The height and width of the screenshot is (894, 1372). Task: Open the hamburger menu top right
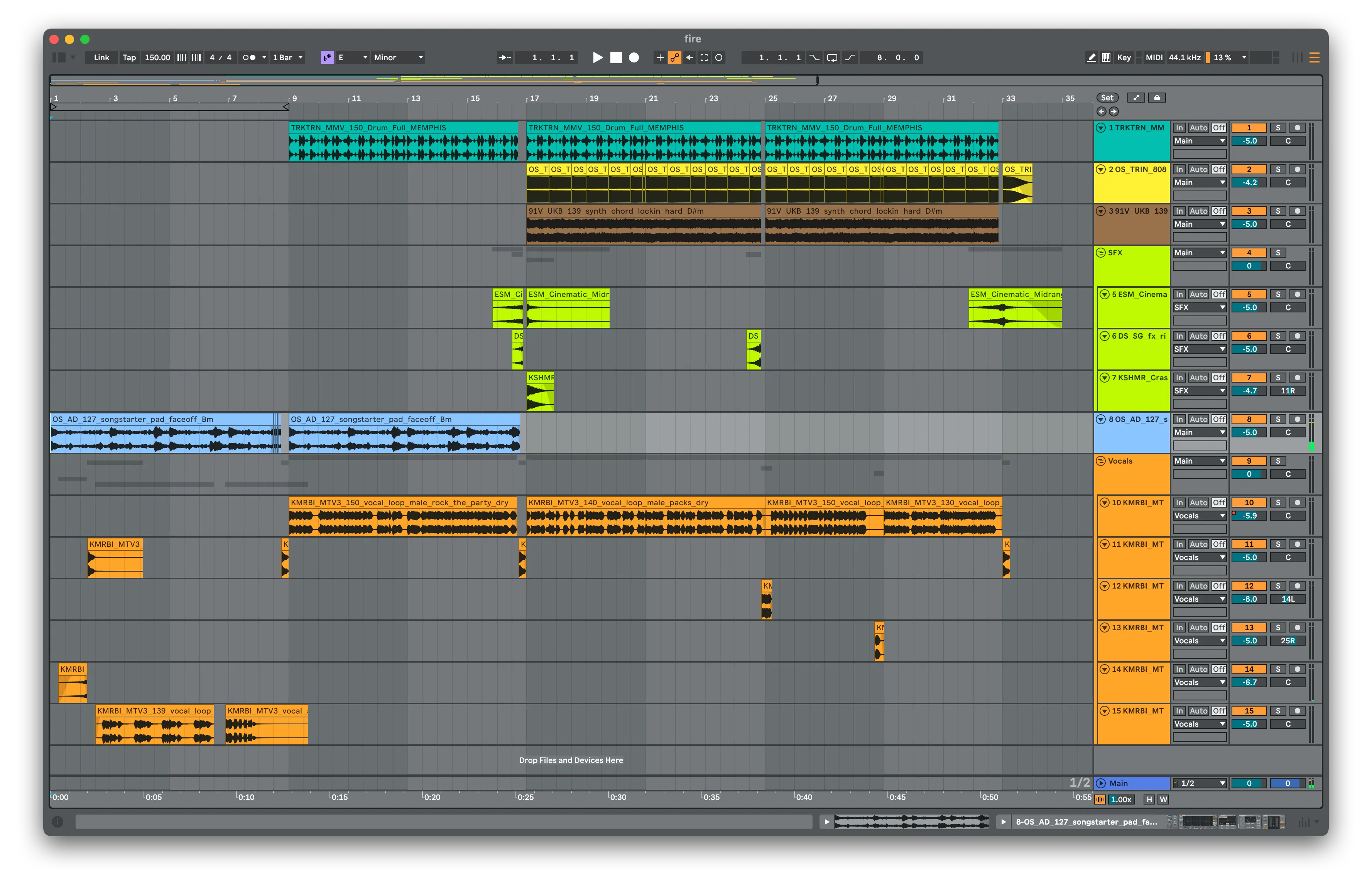1315,57
